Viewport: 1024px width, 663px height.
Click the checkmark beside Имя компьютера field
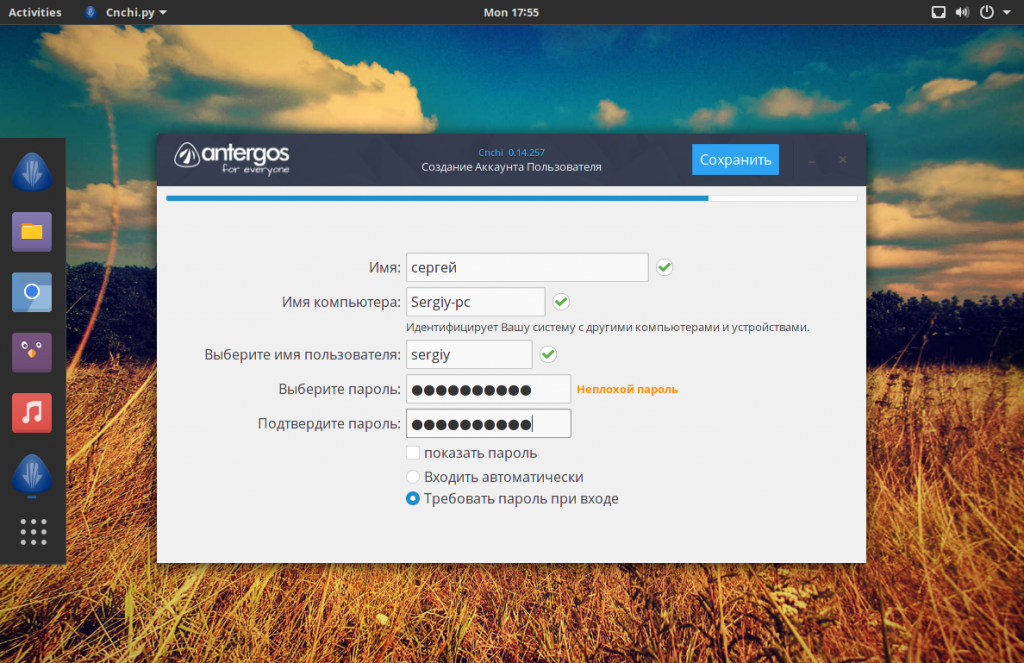click(x=561, y=302)
